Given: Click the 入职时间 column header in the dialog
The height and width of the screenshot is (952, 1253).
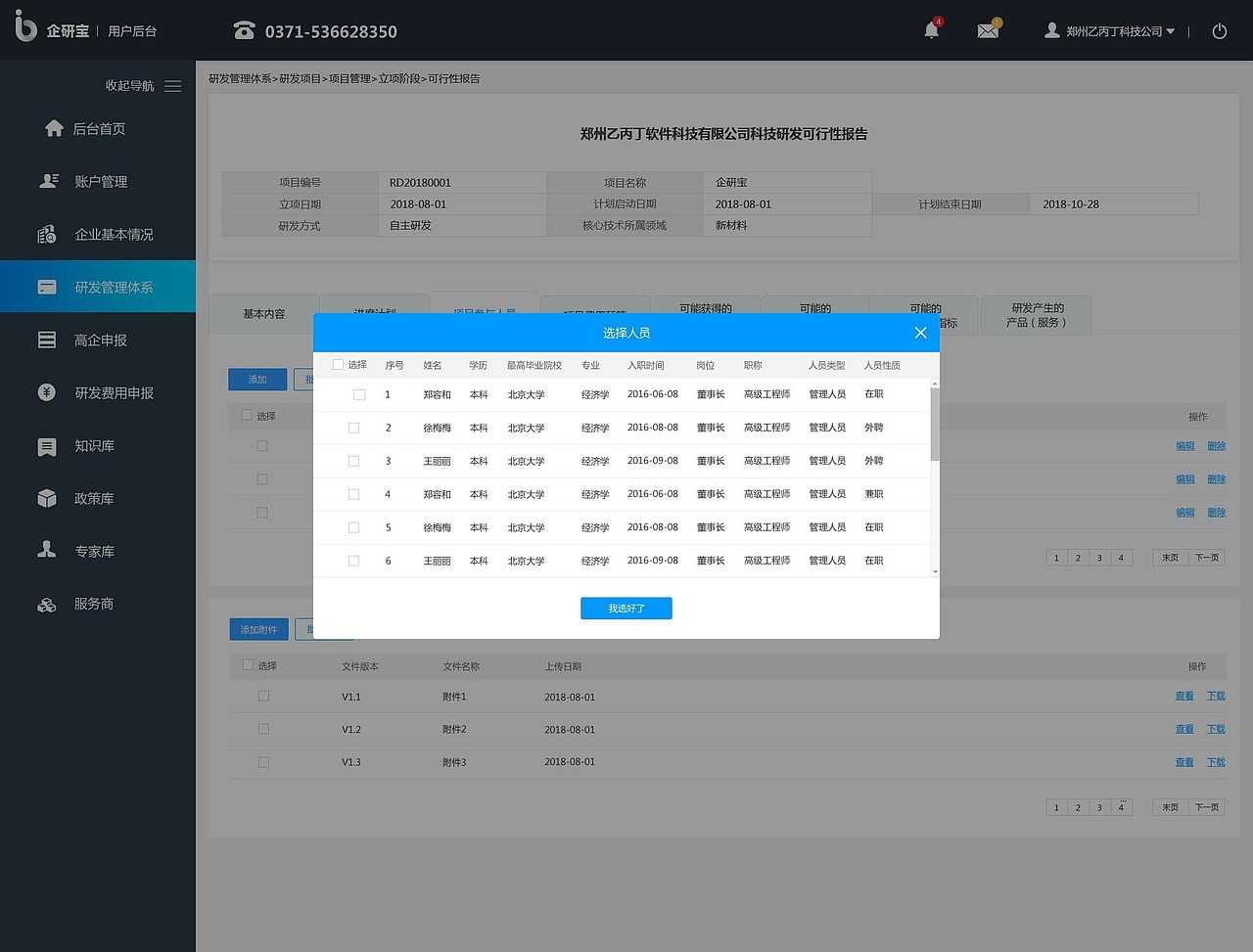Looking at the screenshot, I should pos(646,366).
